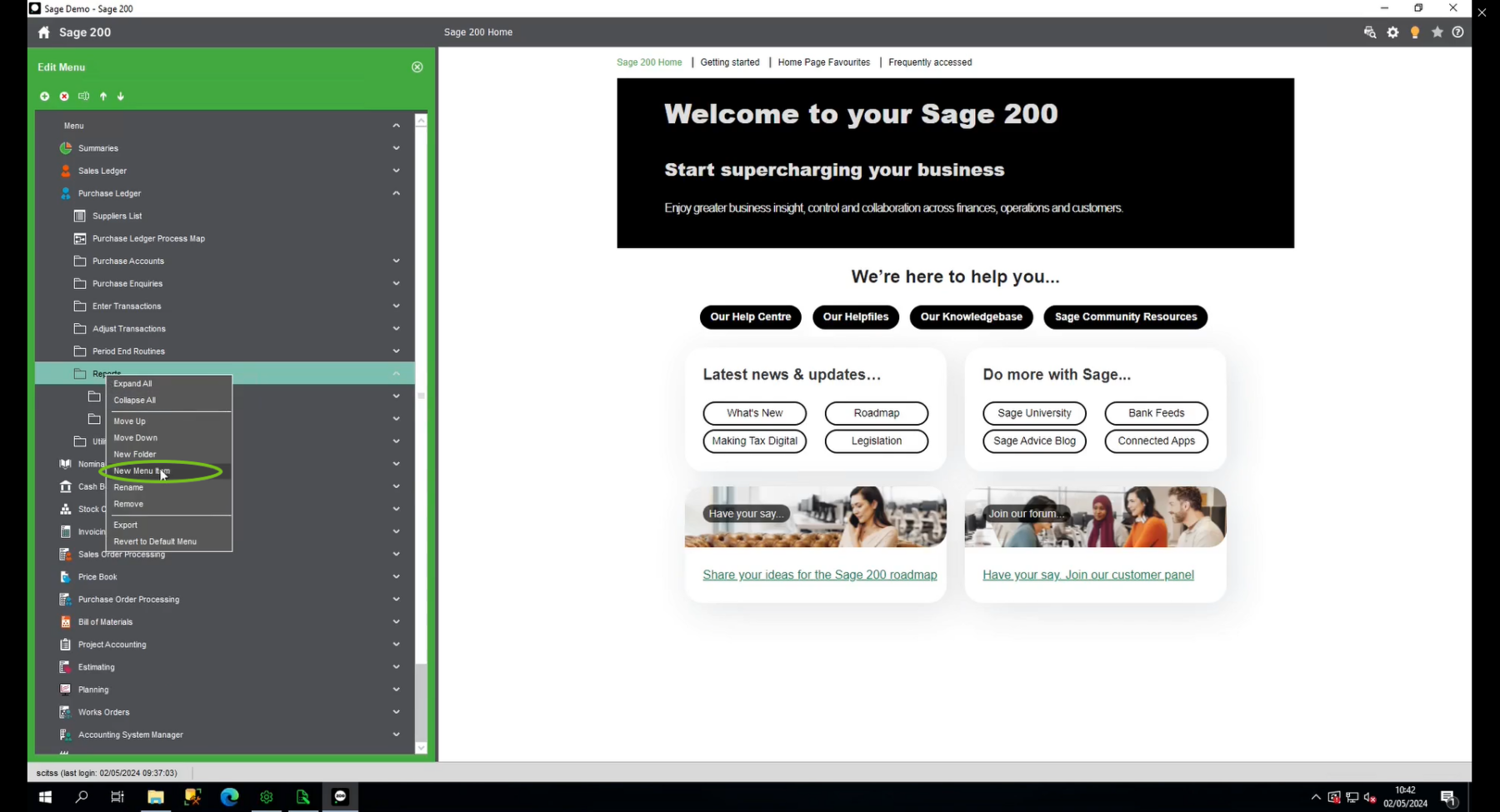This screenshot has width=1500, height=812.
Task: Open Microsoft Edge from the taskbar
Action: (x=229, y=797)
